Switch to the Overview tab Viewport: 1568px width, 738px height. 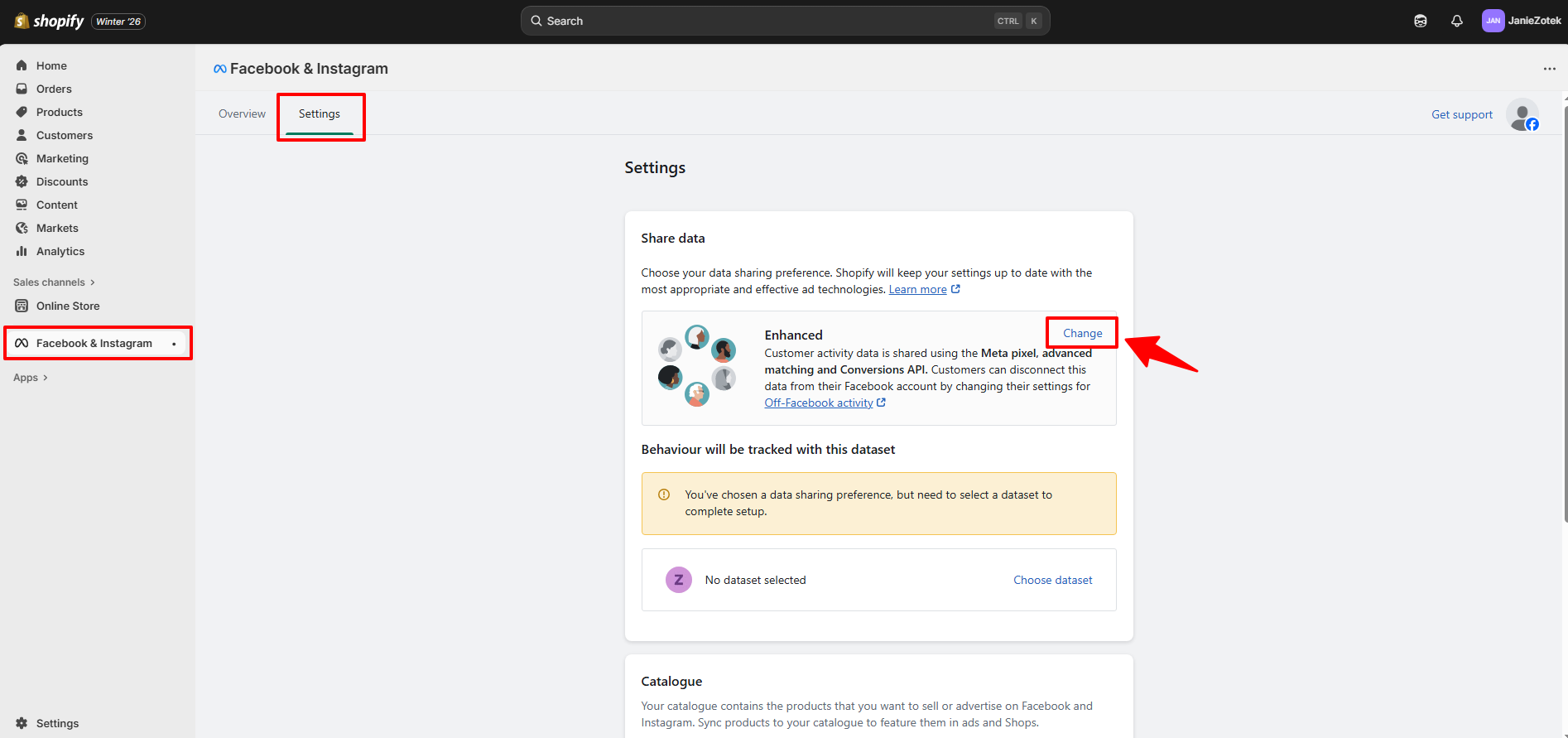(242, 113)
